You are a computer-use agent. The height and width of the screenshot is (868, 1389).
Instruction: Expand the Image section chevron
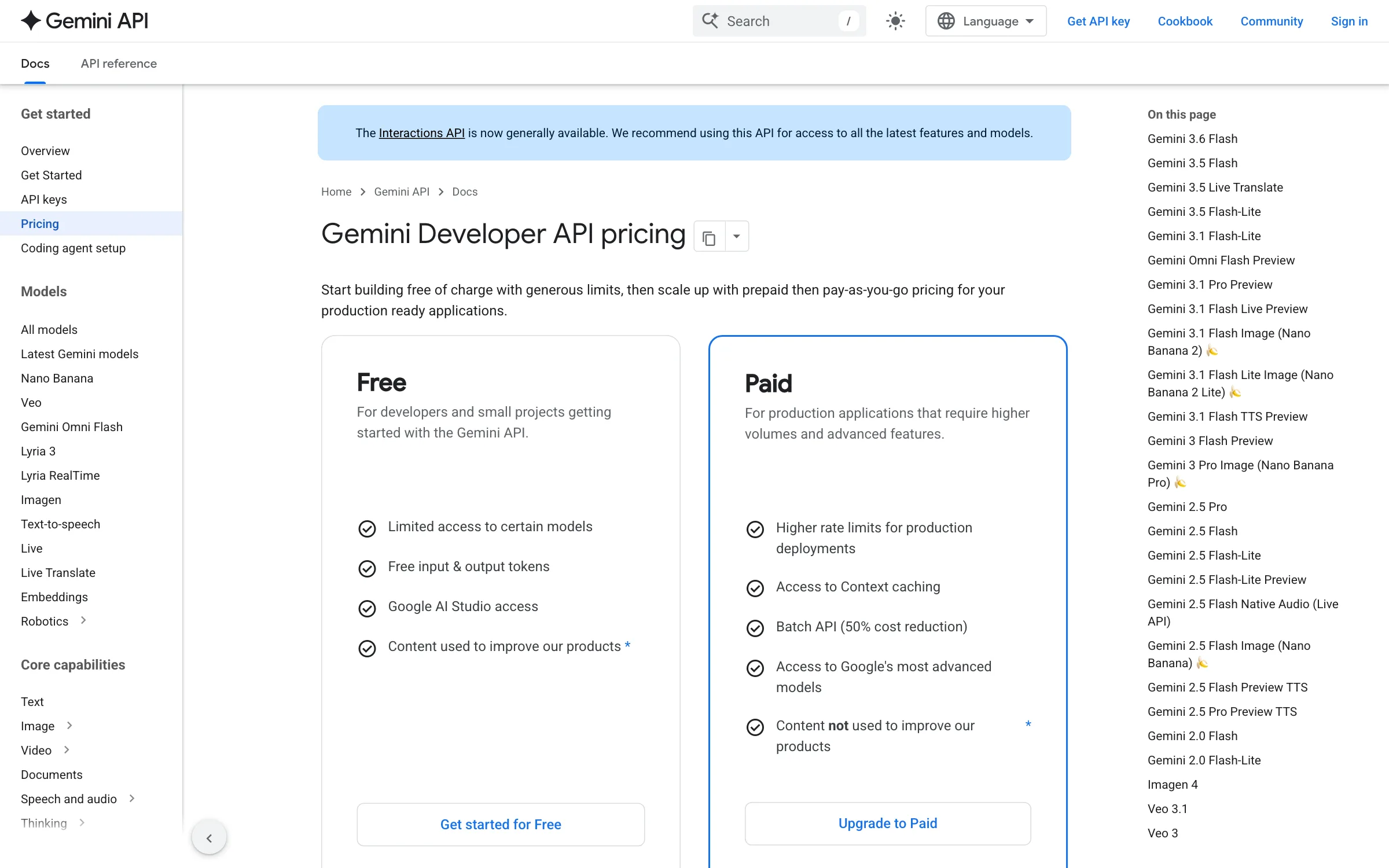click(x=69, y=725)
